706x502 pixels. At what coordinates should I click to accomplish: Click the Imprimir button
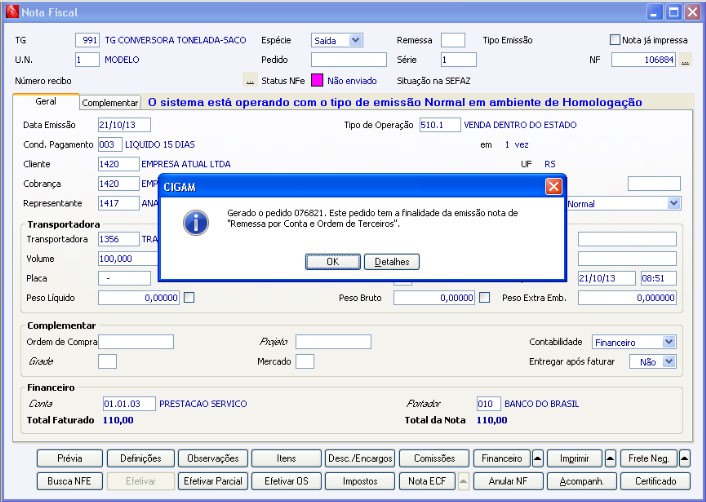[x=575, y=458]
